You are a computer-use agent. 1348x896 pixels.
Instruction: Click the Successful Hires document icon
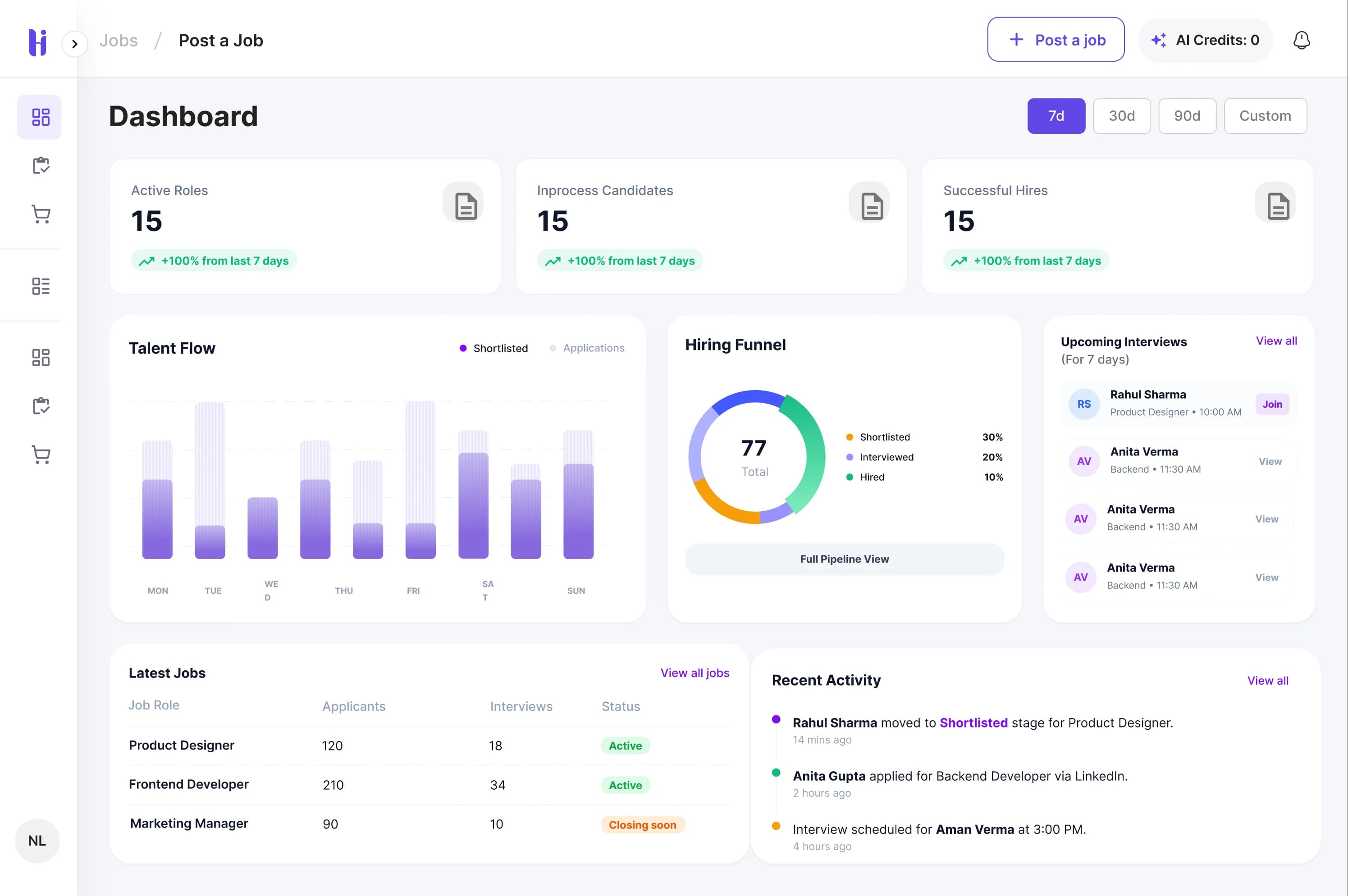1277,205
